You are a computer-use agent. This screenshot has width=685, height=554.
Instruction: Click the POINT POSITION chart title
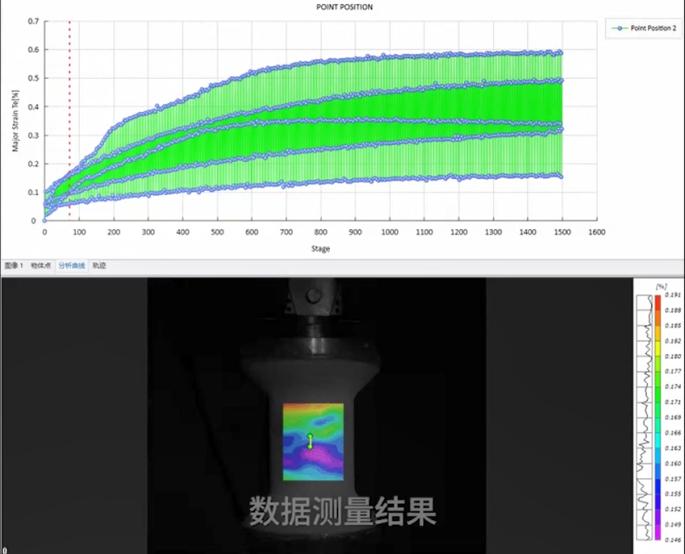point(344,6)
